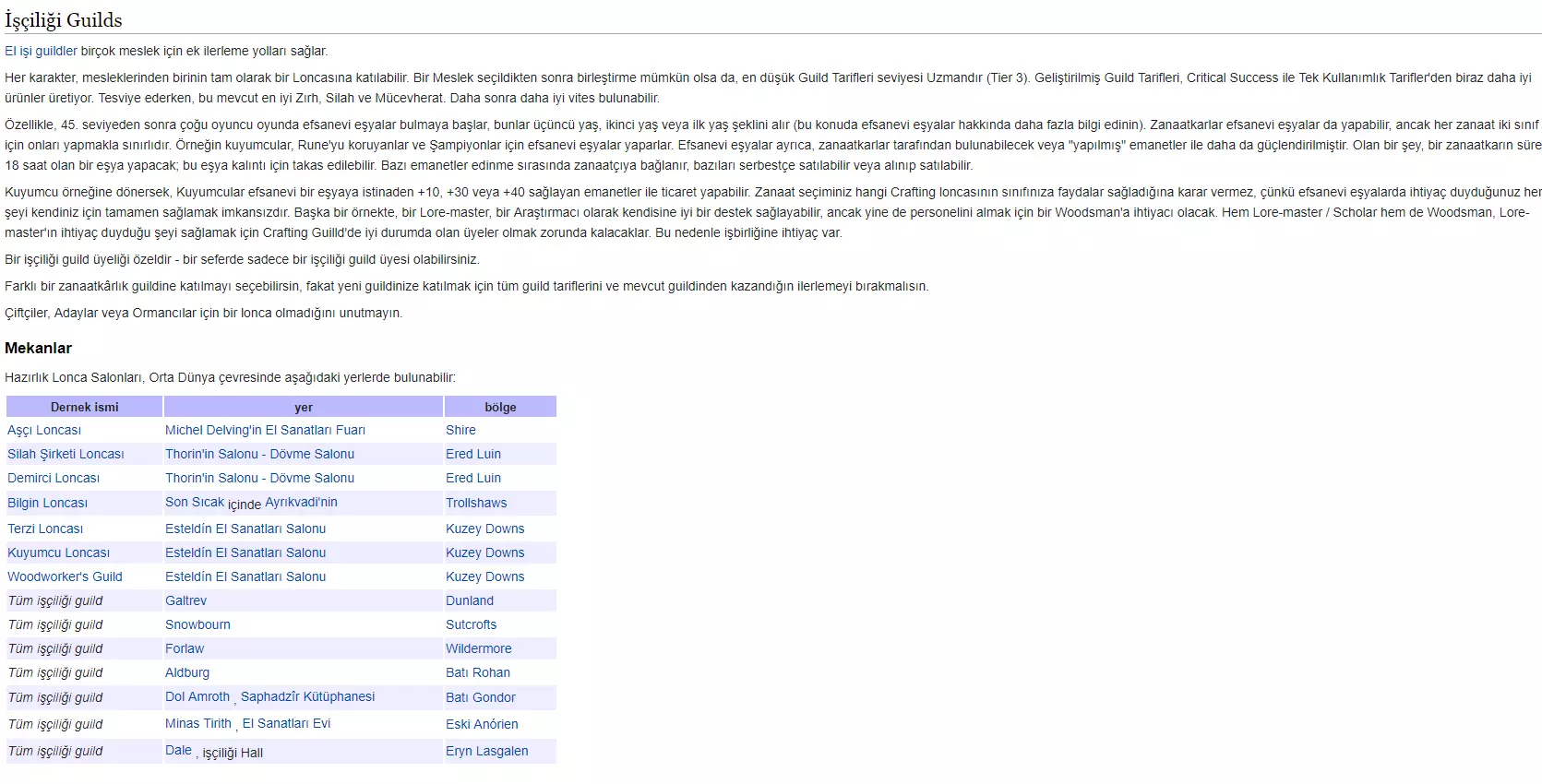Click the 'bölge' column header
This screenshot has height=784, width=1542.
[500, 407]
